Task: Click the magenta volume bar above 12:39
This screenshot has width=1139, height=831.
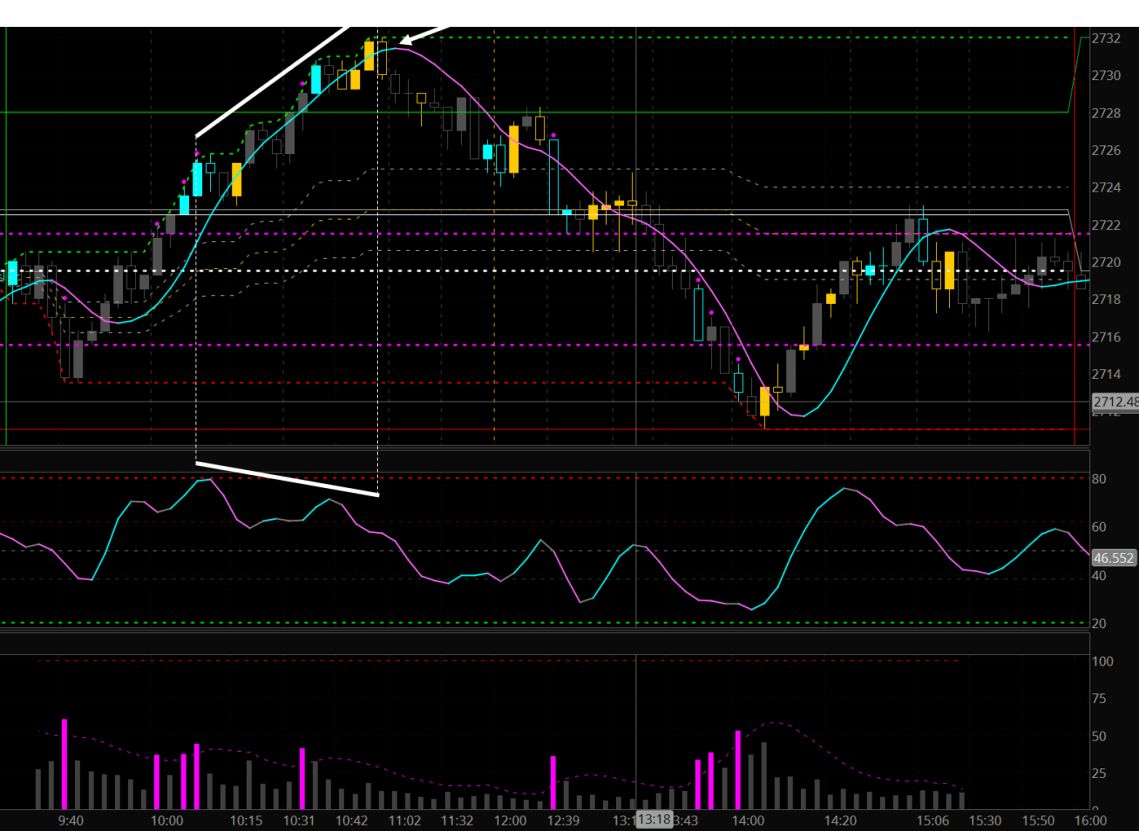Action: coord(553,782)
